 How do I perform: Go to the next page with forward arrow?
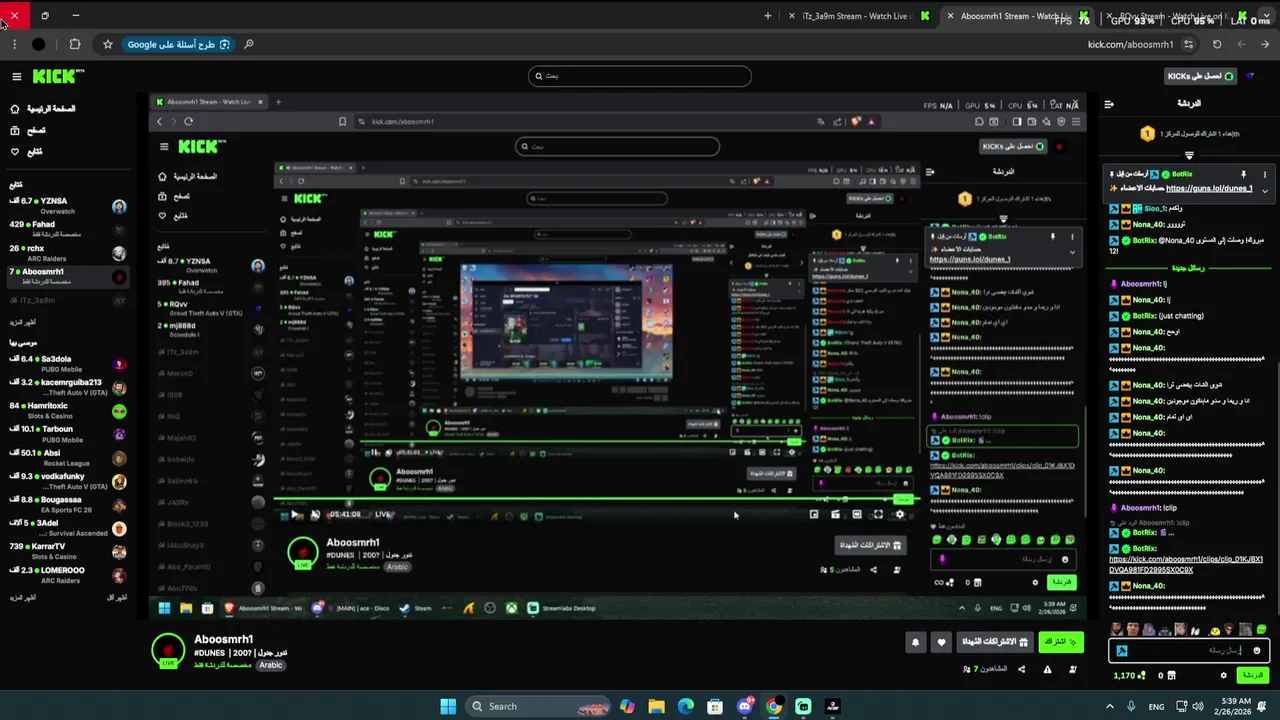coord(1241,44)
